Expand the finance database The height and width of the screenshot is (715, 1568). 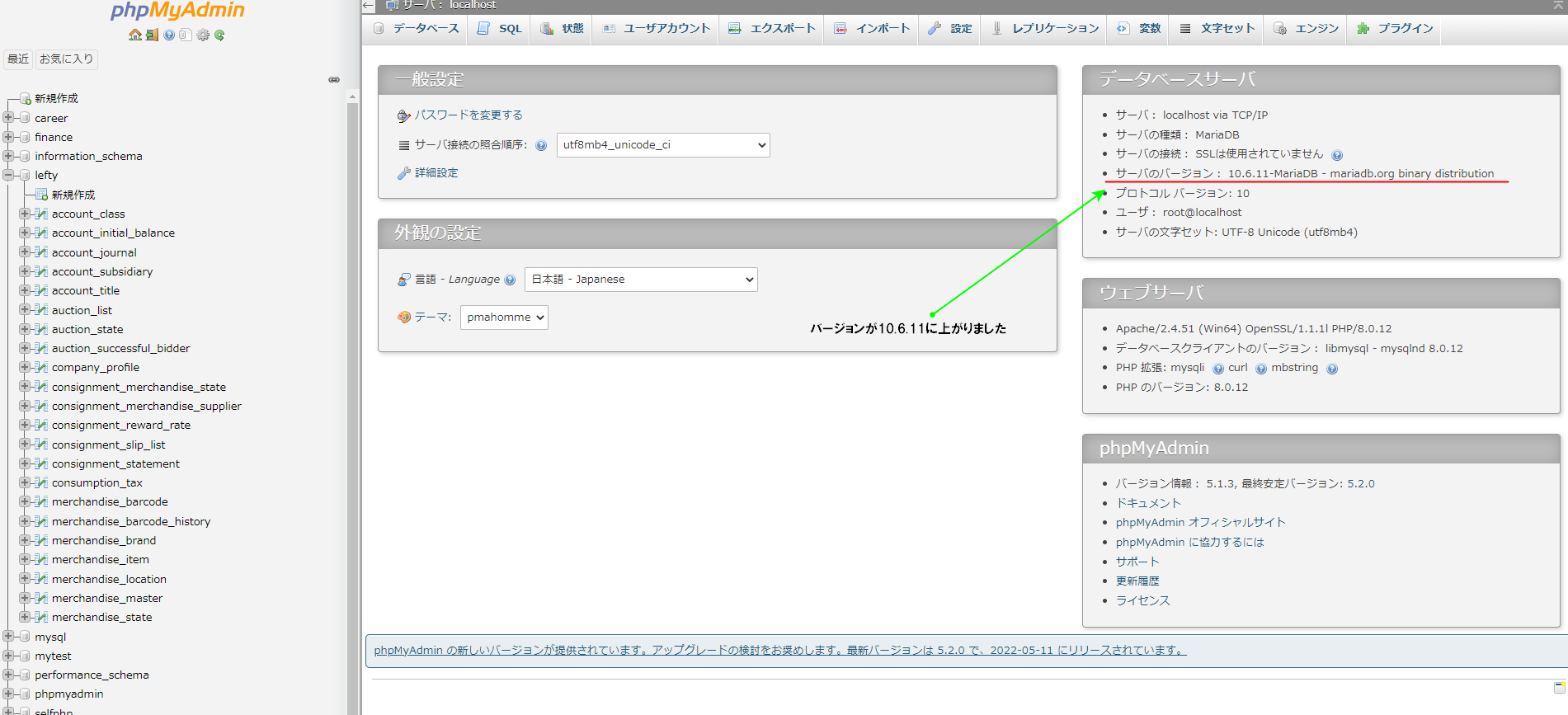8,137
